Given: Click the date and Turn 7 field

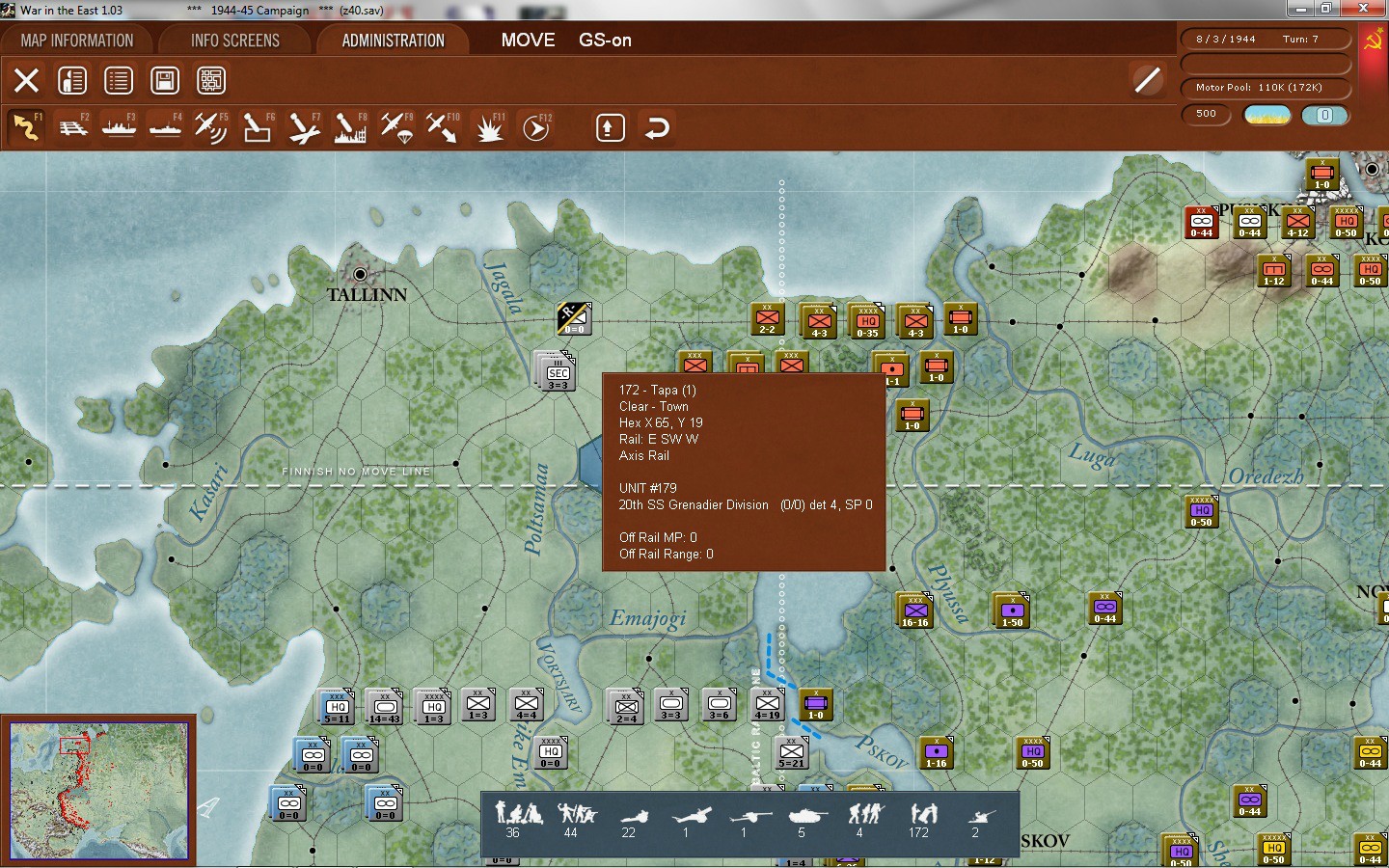Looking at the screenshot, I should pyautogui.click(x=1266, y=40).
